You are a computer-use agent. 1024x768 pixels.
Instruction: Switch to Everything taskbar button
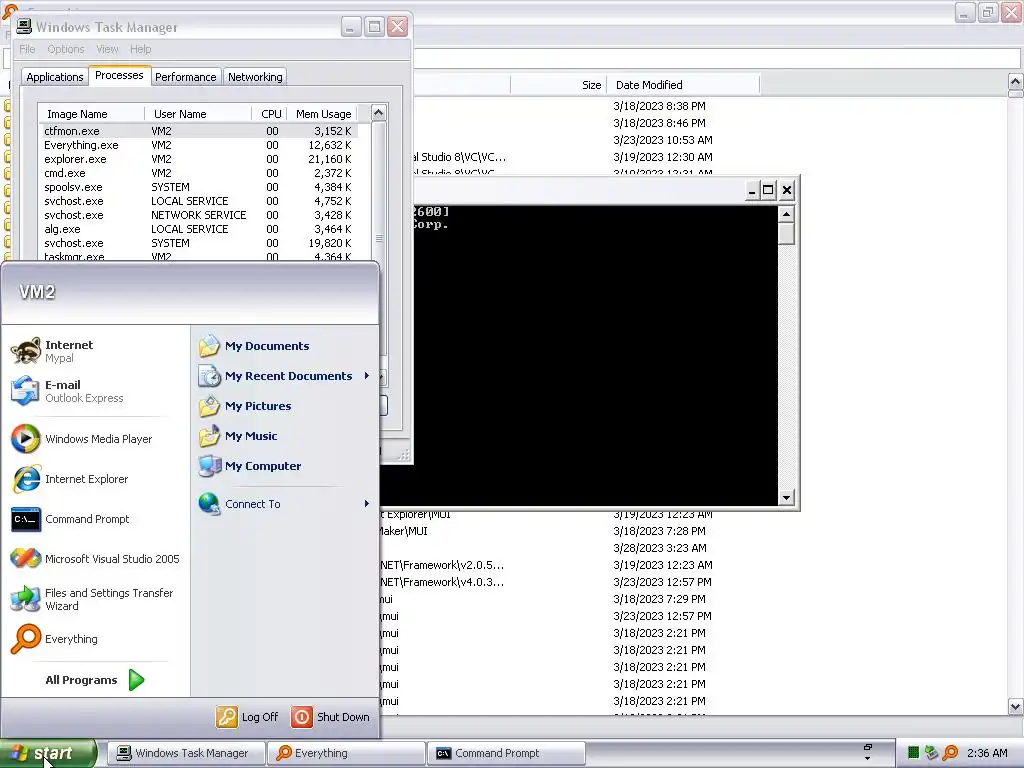(x=346, y=753)
